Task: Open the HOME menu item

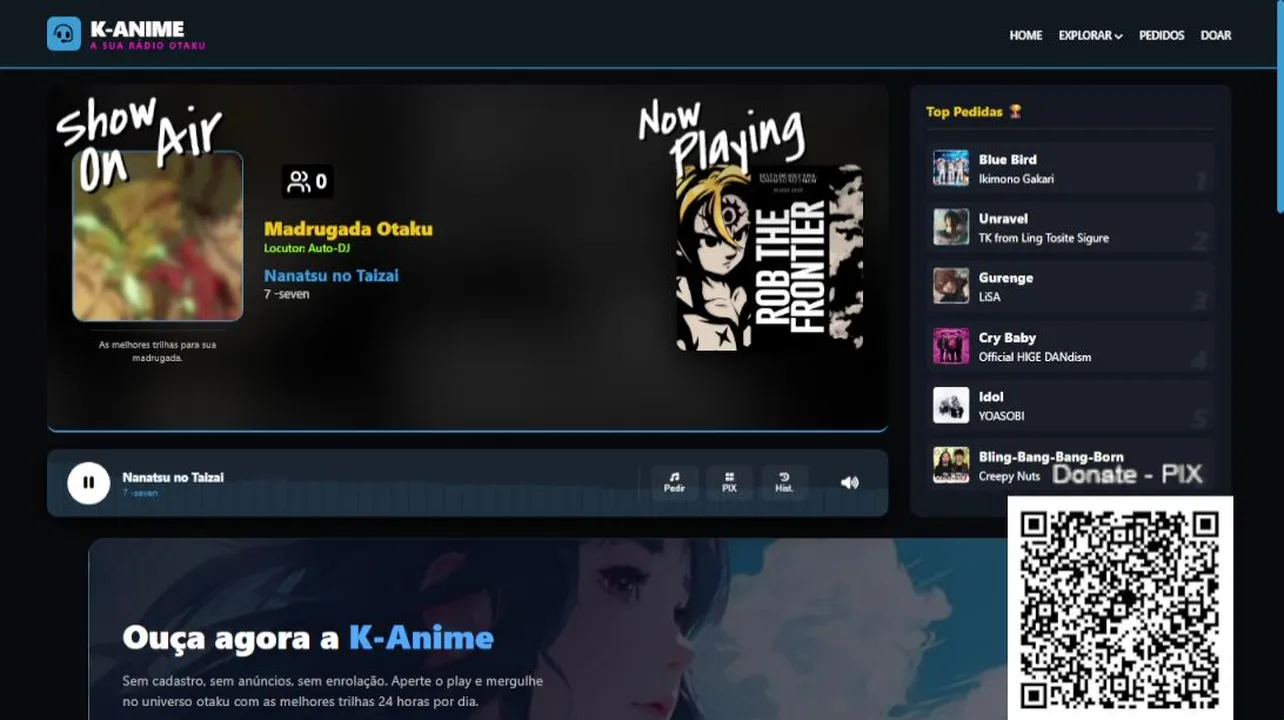Action: (x=1025, y=35)
